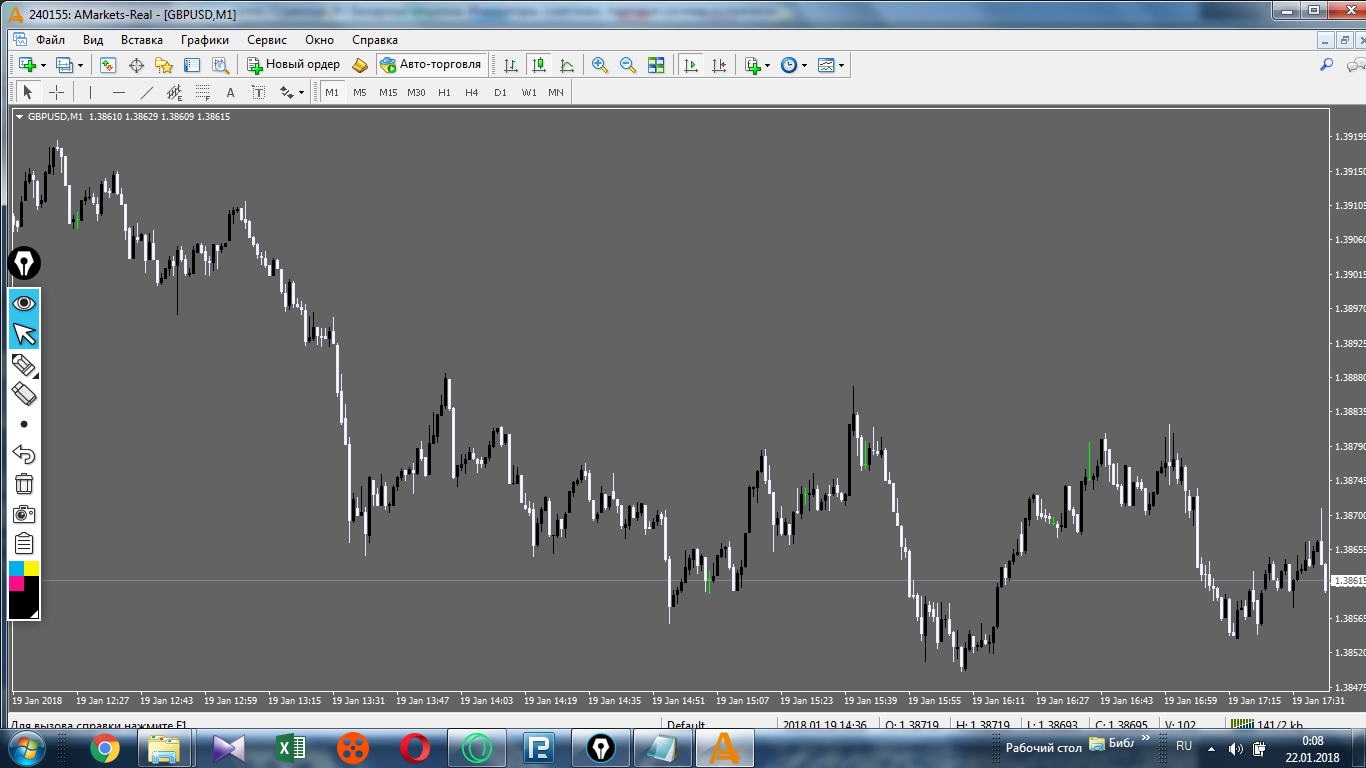Viewport: 1366px width, 768px height.
Task: Toggle the eye visibility in overlay toolbar
Action: (x=24, y=303)
